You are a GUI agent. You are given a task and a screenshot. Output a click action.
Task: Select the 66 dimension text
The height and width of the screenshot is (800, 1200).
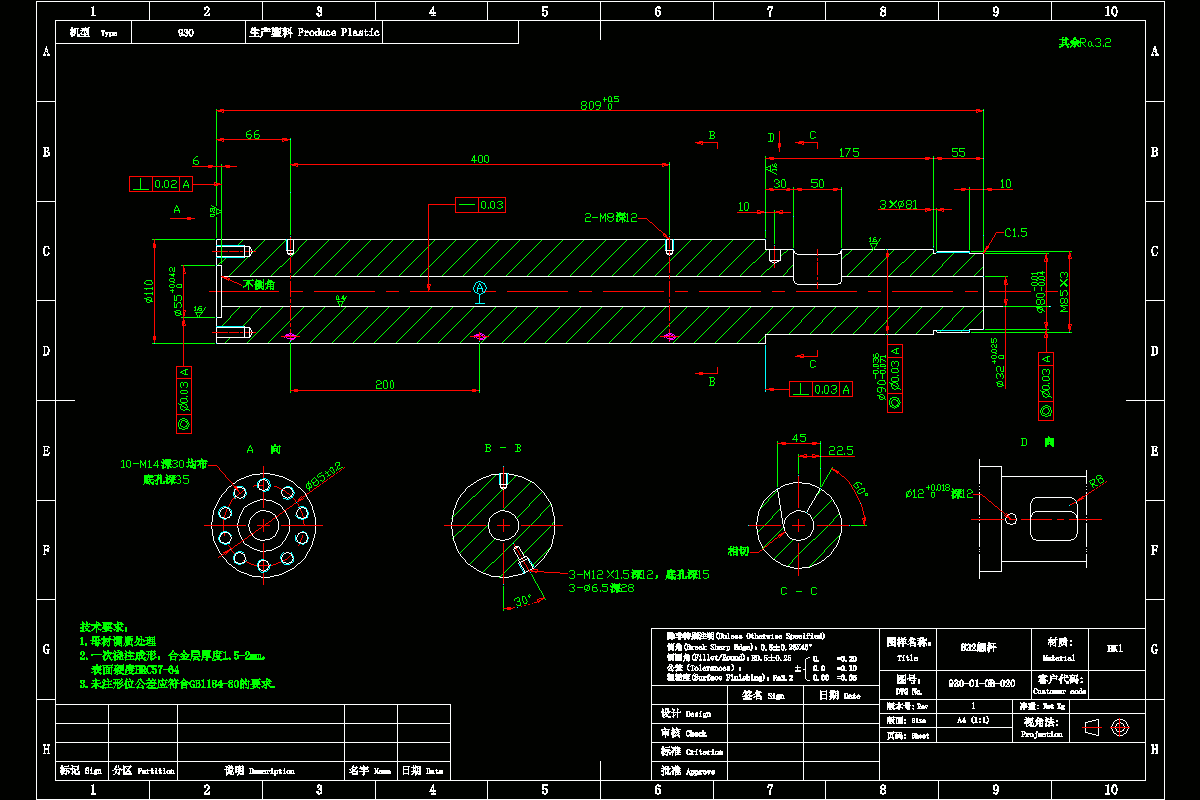pos(253,134)
